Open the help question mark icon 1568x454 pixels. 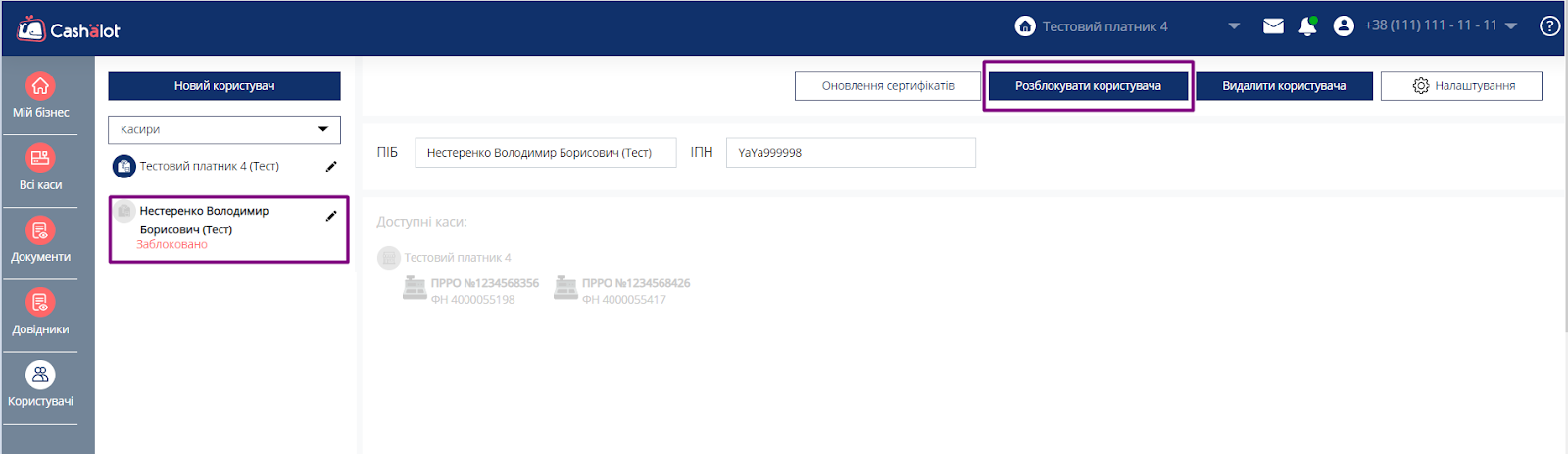(x=1549, y=26)
